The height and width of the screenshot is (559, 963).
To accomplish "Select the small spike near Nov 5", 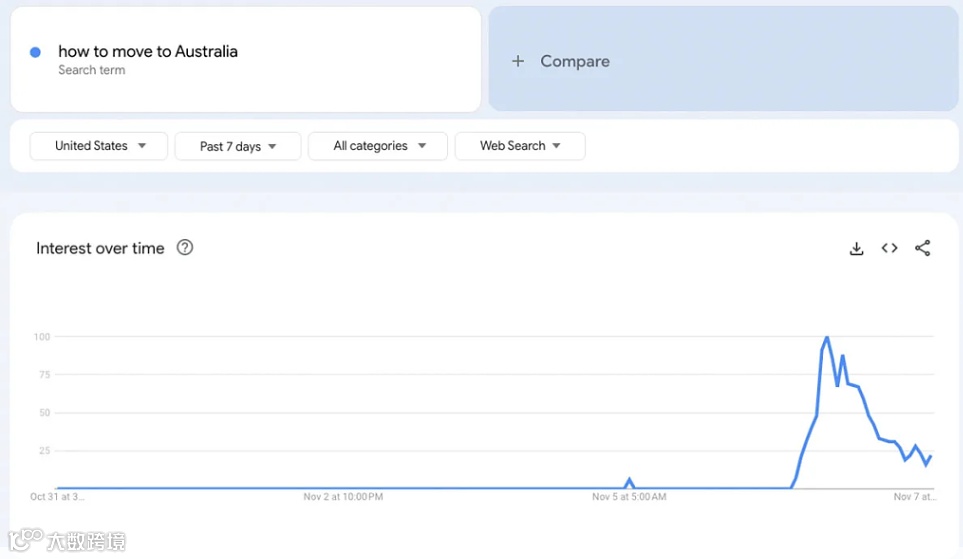I will click(x=629, y=480).
